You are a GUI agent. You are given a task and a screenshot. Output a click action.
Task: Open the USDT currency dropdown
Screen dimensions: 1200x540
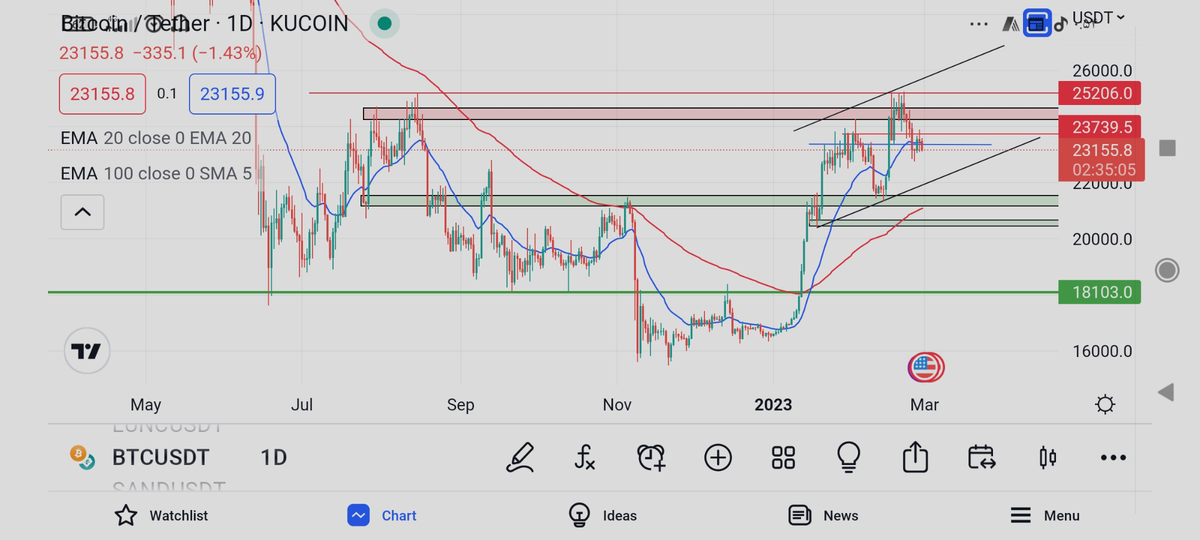click(x=1098, y=17)
